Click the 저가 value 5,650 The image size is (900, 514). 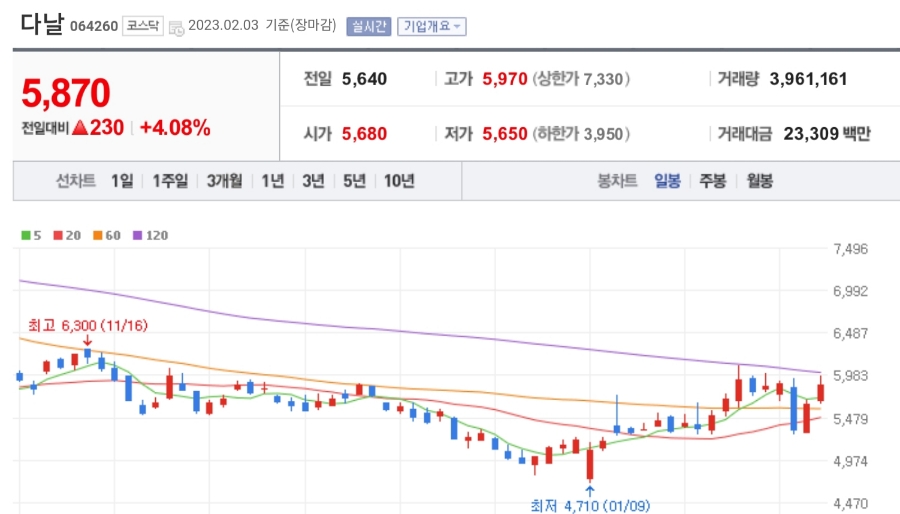(505, 134)
